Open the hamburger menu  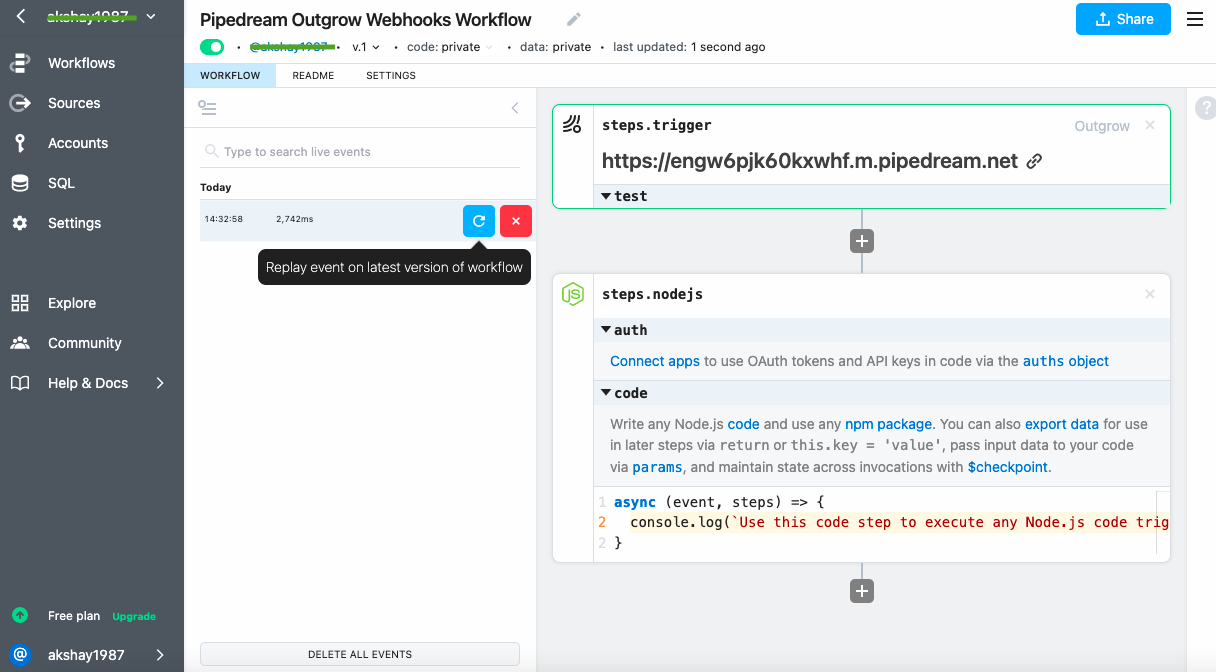[1195, 19]
